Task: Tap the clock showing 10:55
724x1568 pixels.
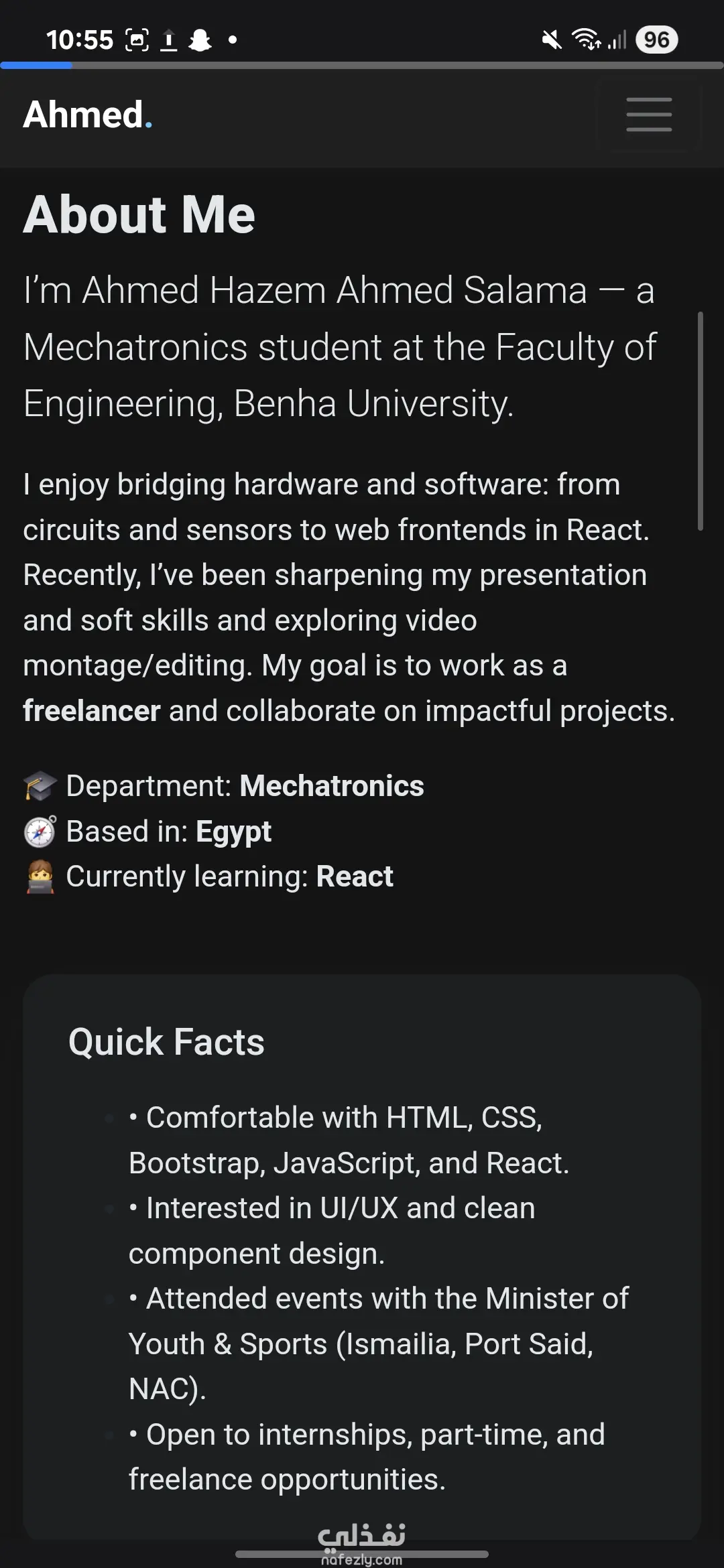Action: click(79, 40)
